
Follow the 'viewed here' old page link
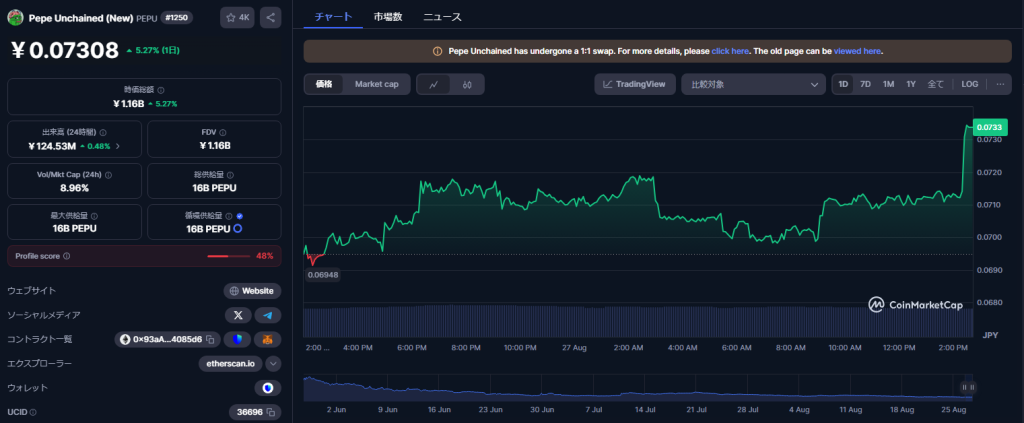[x=857, y=50]
